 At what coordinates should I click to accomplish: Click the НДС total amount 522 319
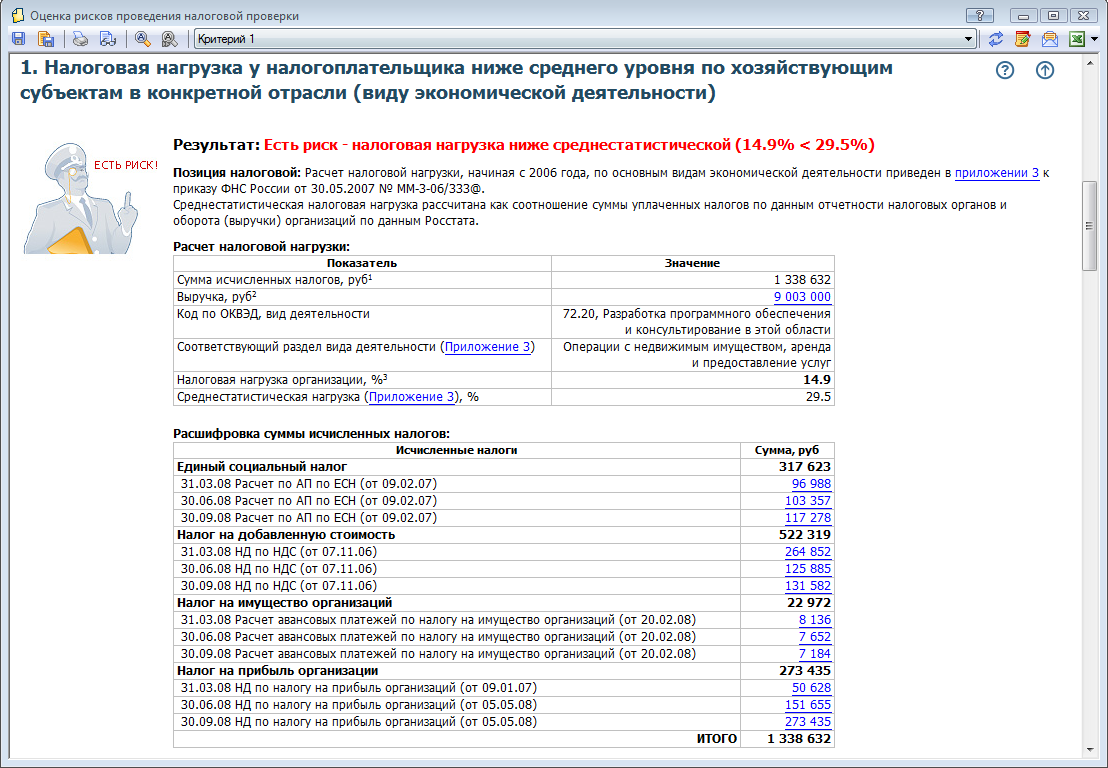805,535
